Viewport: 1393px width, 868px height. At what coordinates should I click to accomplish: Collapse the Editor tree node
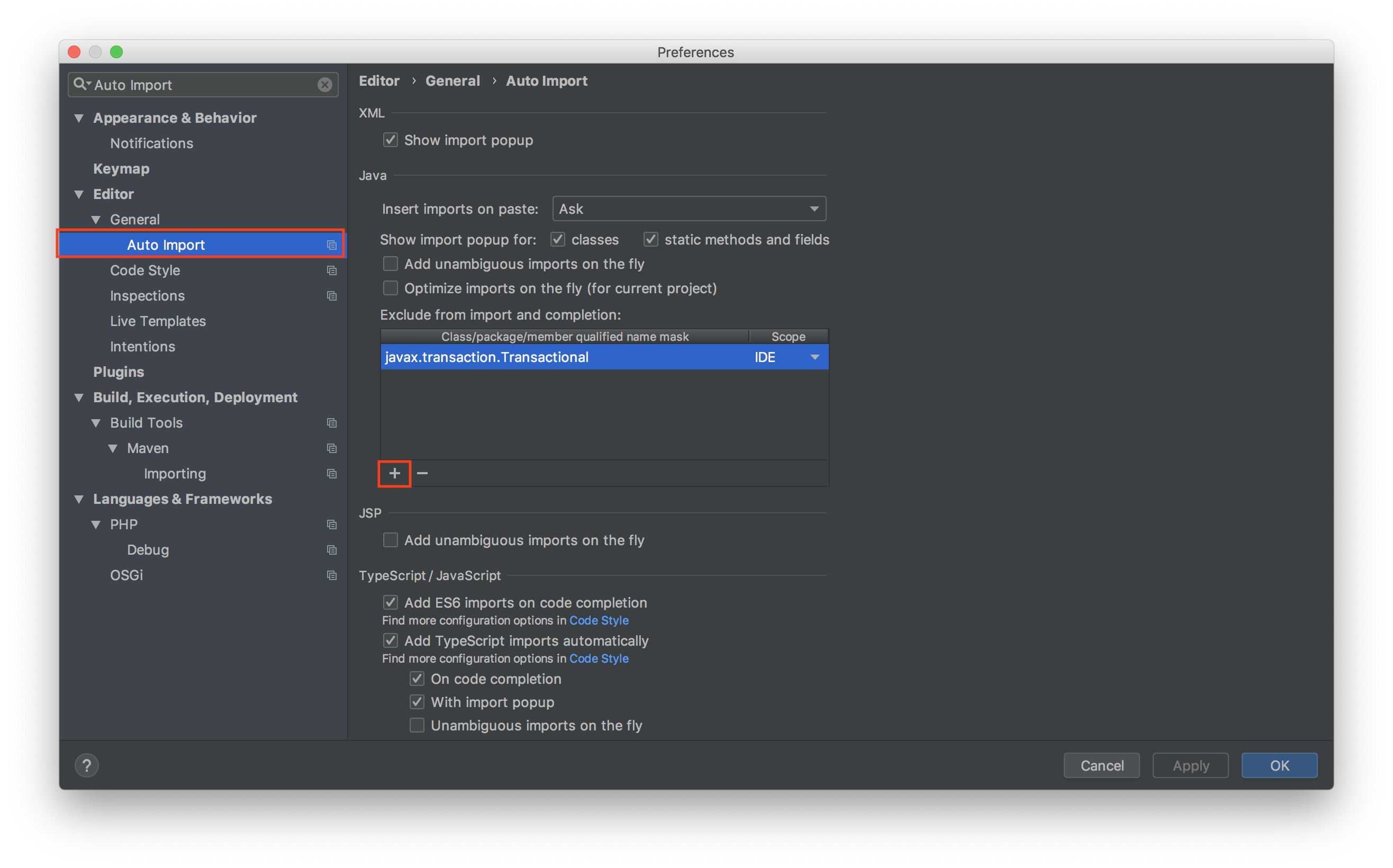coord(79,195)
